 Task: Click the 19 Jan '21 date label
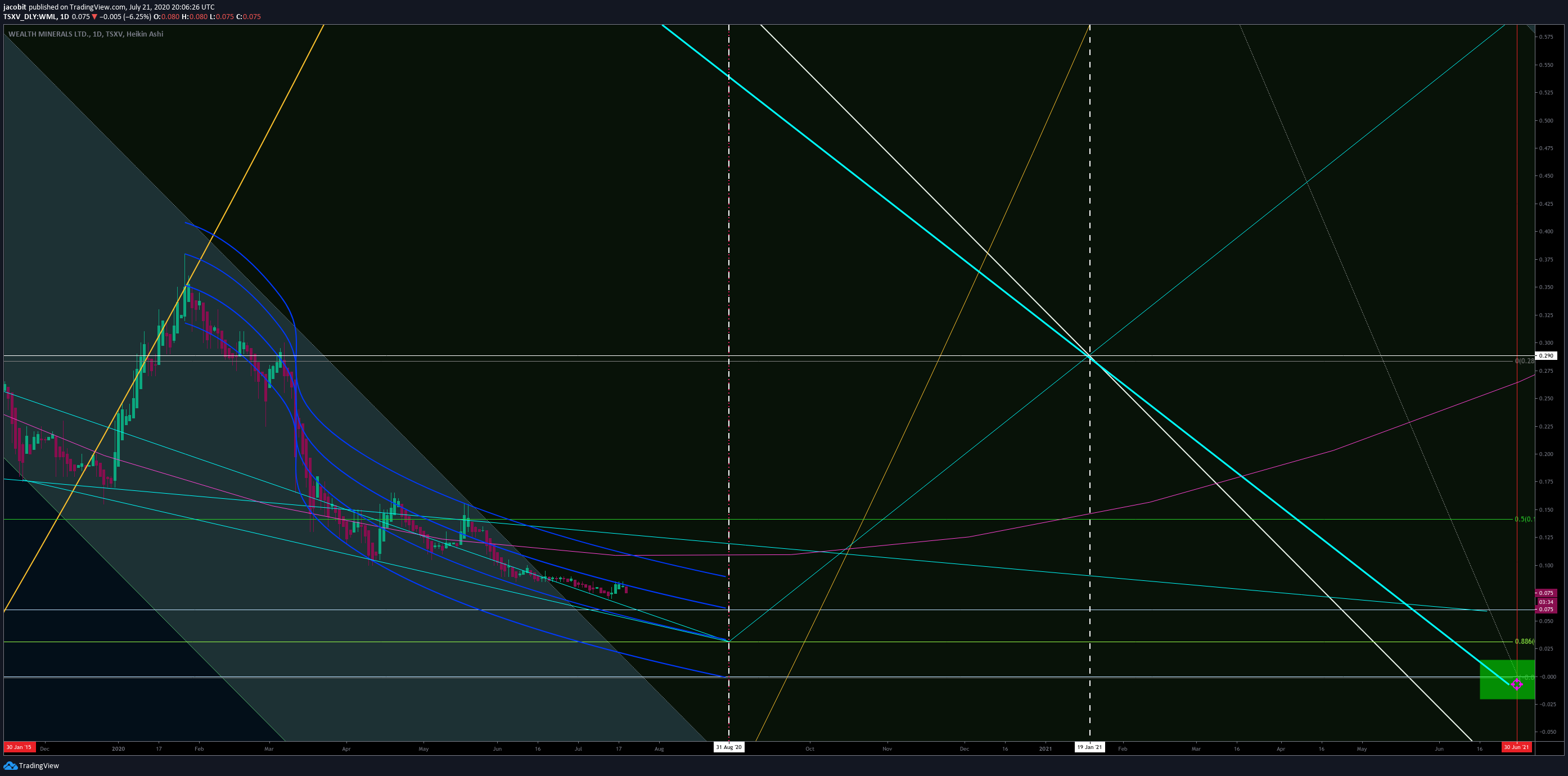[x=1089, y=747]
